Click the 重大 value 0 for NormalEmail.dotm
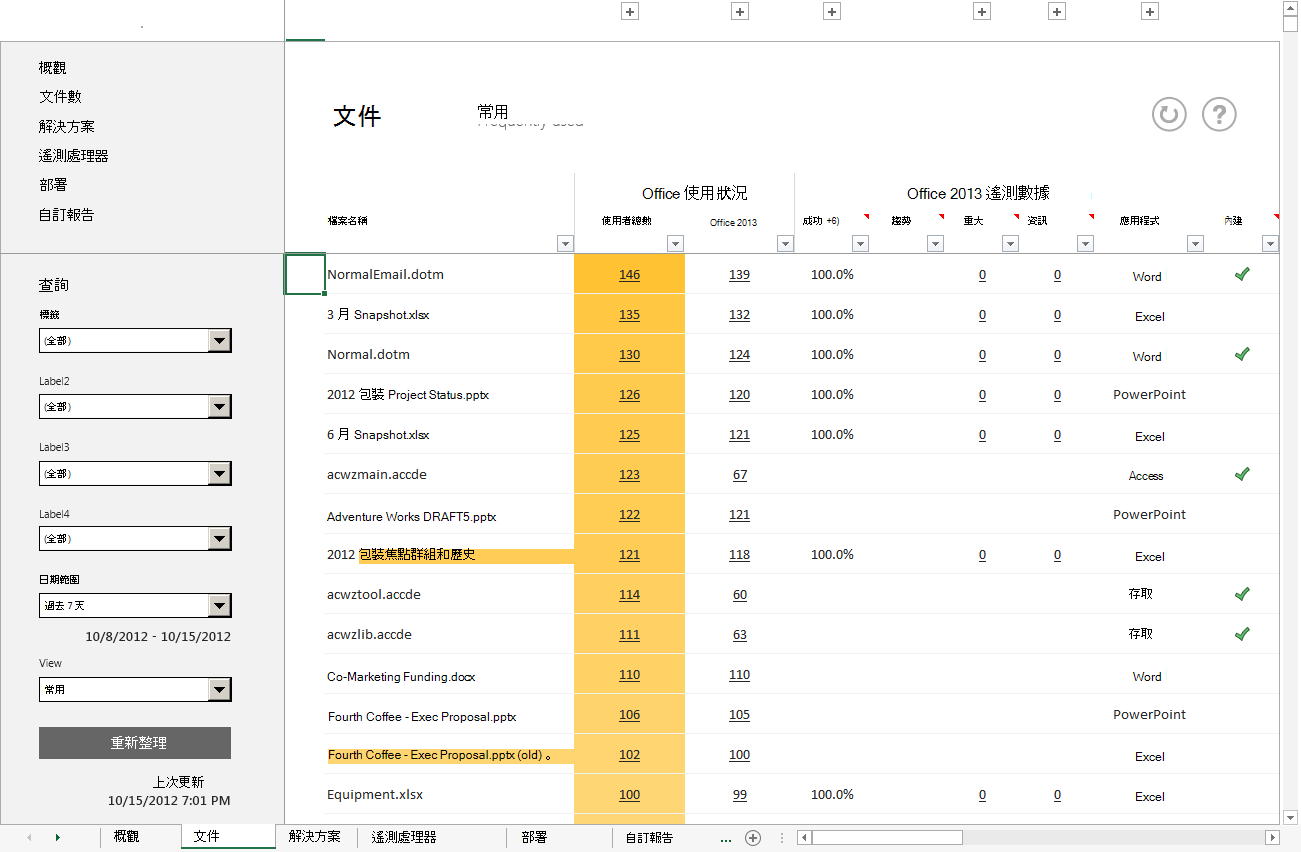The height and width of the screenshot is (852, 1301). pos(982,275)
